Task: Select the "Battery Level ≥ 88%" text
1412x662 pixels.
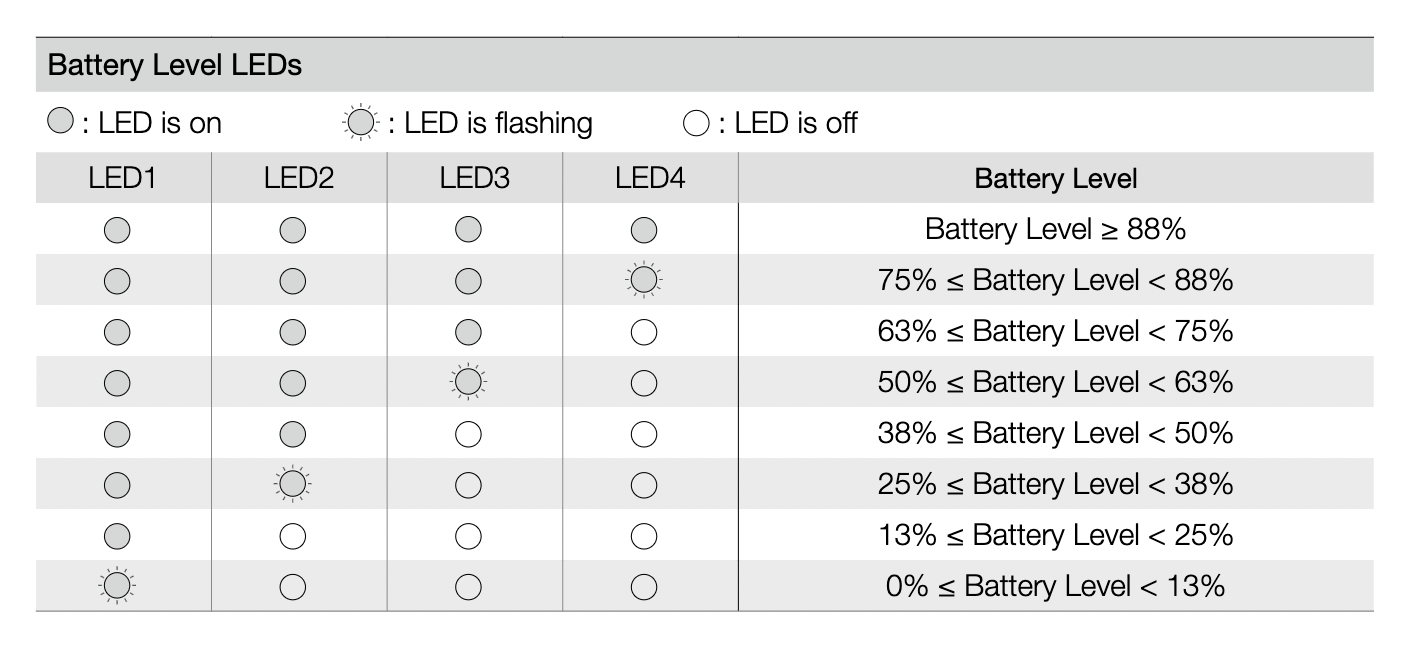Action: 1055,230
